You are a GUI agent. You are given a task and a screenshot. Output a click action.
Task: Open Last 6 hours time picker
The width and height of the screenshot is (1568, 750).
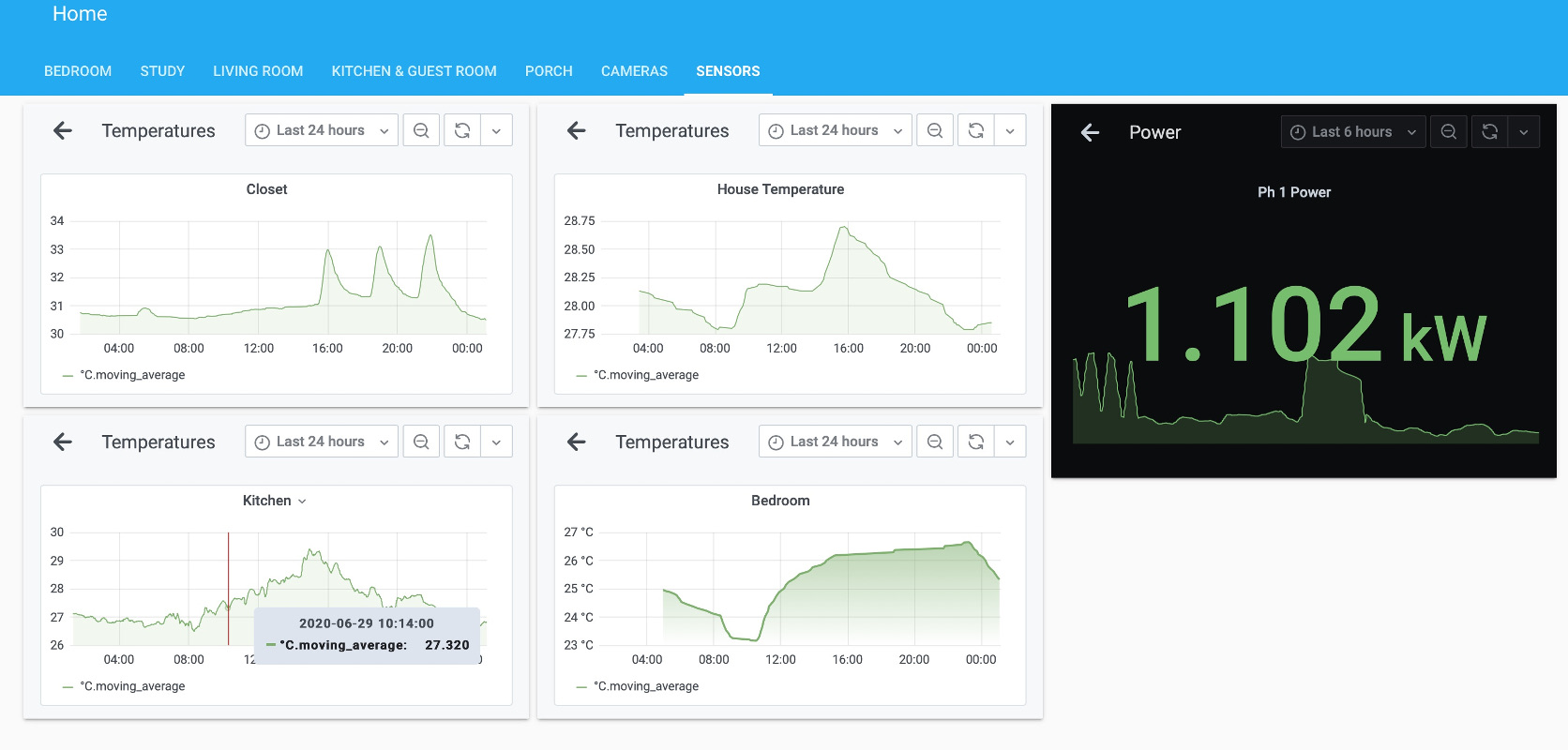tap(1353, 132)
